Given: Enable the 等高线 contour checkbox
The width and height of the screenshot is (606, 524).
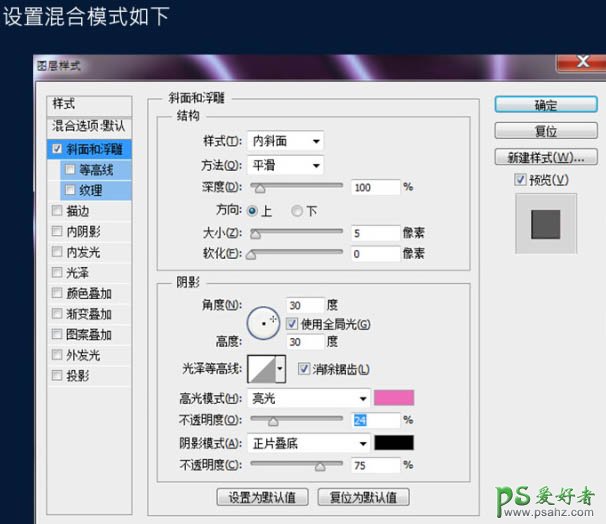Looking at the screenshot, I should tap(69, 169).
